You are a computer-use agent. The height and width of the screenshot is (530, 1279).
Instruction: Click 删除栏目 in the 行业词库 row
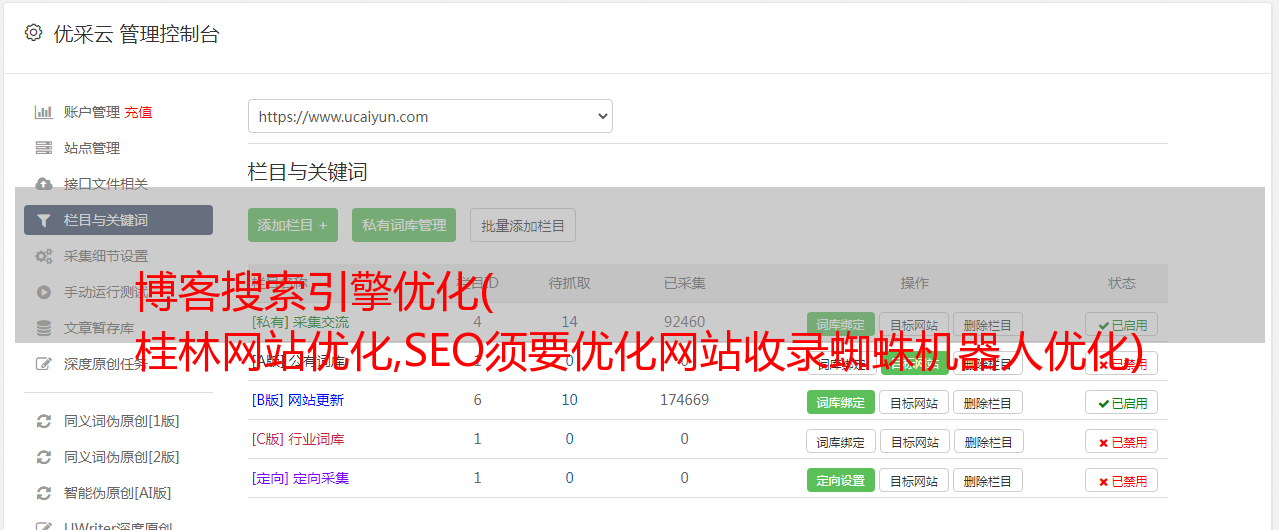click(988, 441)
